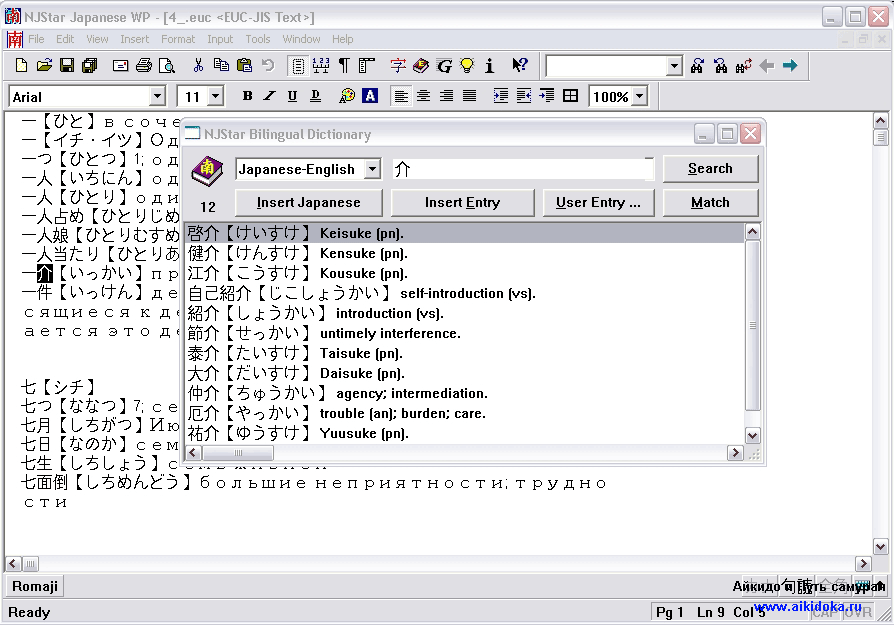Image resolution: width=894 pixels, height=625 pixels.
Task: Open the Insert menu
Action: tap(135, 39)
